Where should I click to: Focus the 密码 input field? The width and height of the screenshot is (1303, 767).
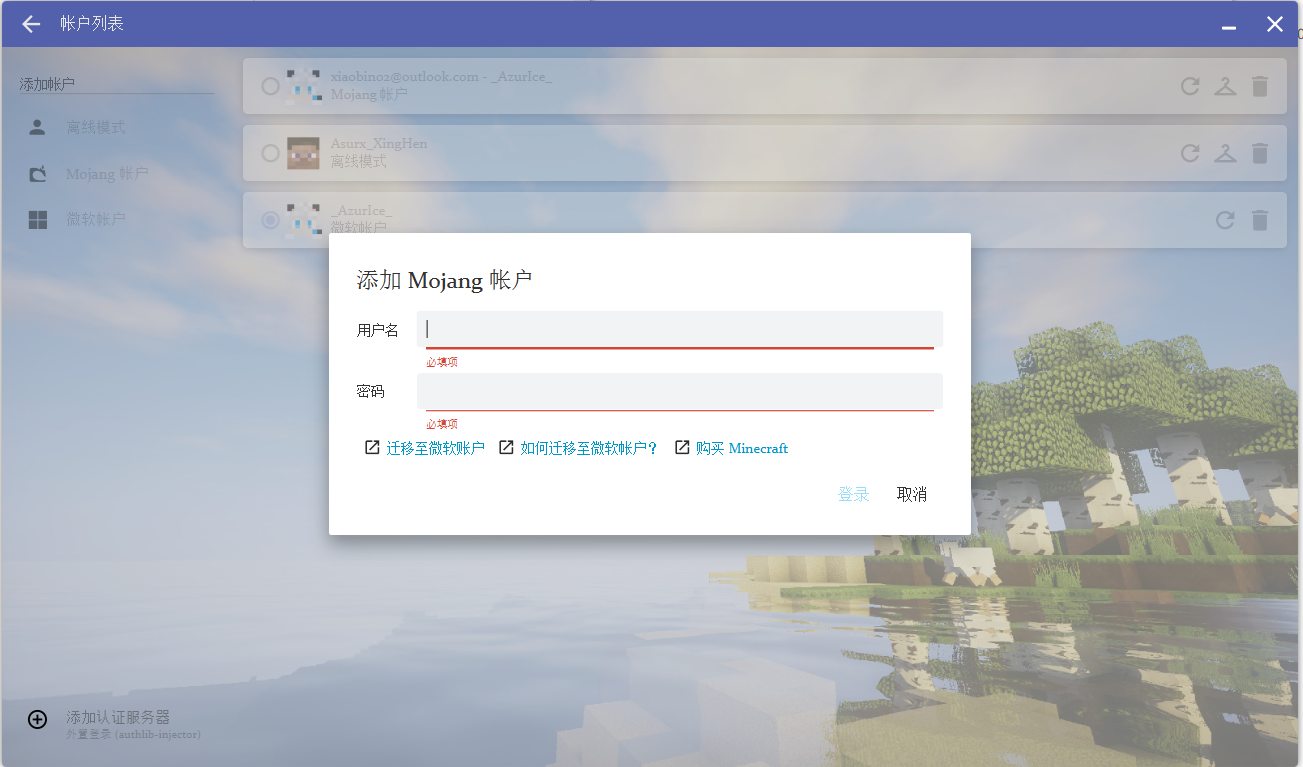click(x=680, y=391)
